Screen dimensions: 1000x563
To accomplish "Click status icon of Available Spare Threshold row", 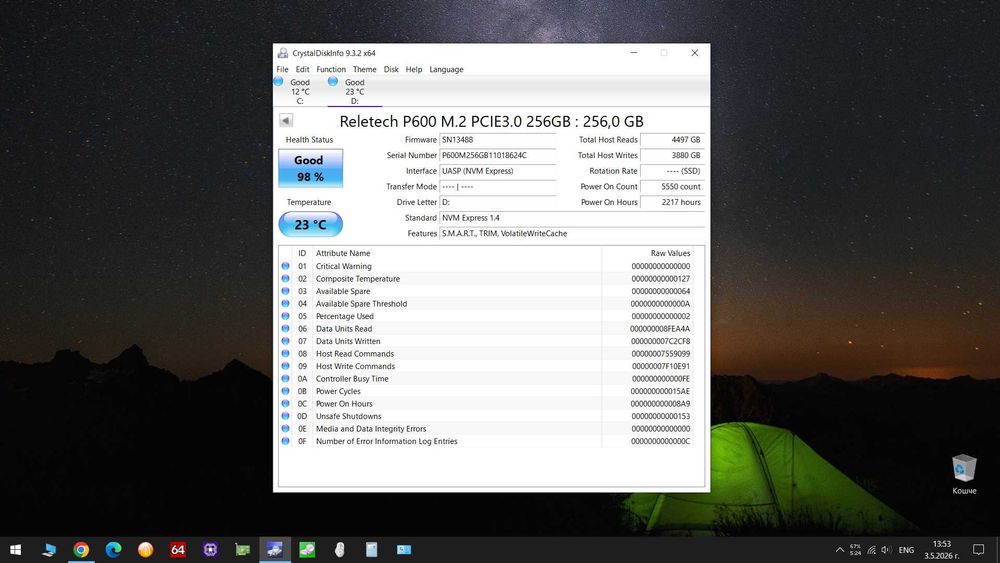I will (286, 303).
